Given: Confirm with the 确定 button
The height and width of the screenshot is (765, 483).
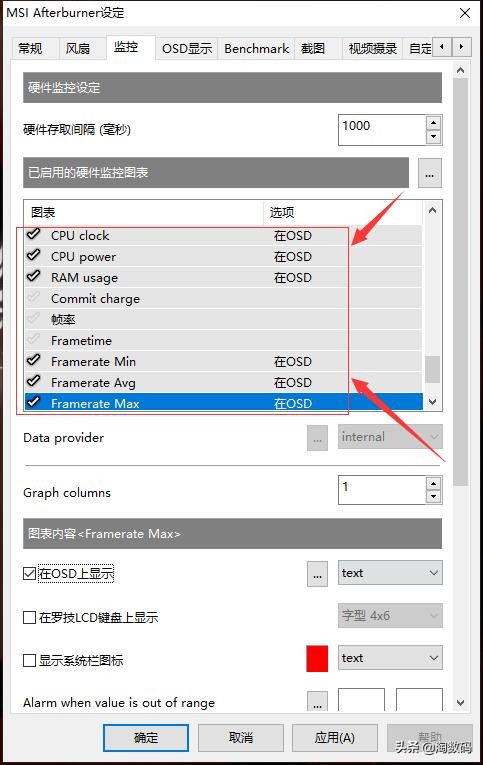Looking at the screenshot, I should (x=146, y=737).
